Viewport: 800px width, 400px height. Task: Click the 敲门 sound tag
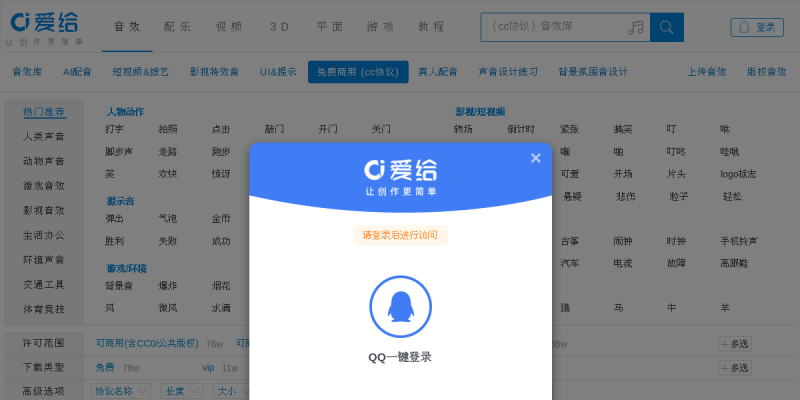[x=274, y=129]
